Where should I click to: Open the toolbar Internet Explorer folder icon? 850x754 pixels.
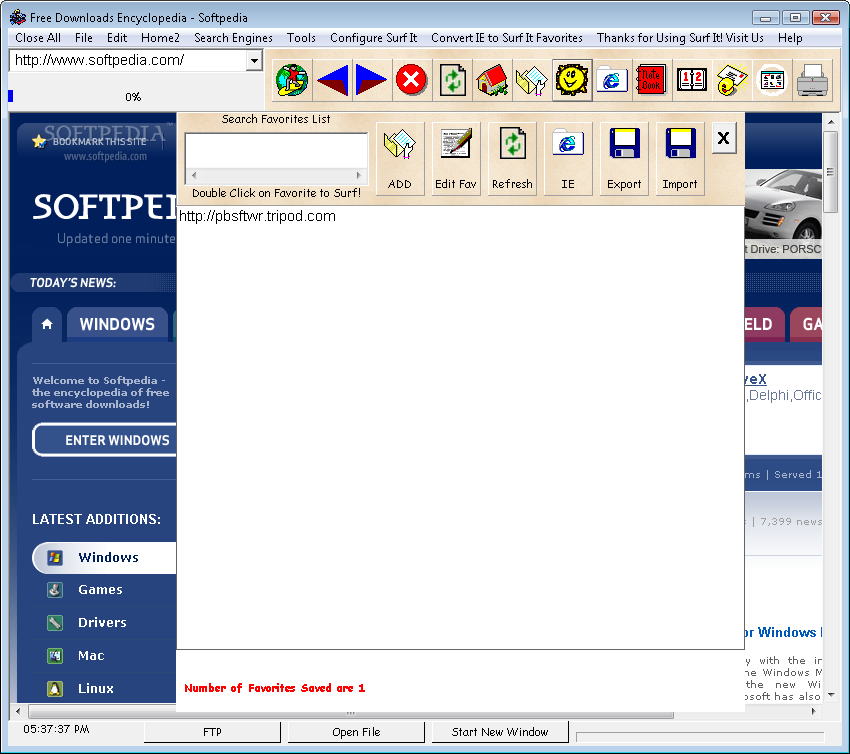pos(612,80)
